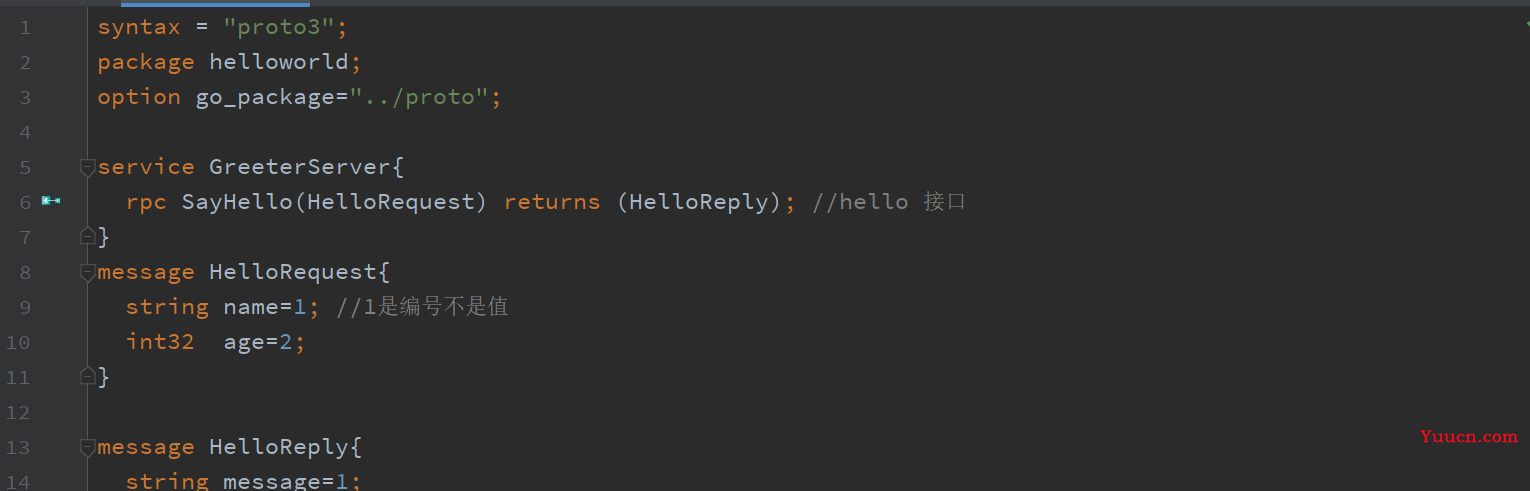Click the gutter navigation icon beside SayHello rpc
This screenshot has height=491, width=1530.
51,201
